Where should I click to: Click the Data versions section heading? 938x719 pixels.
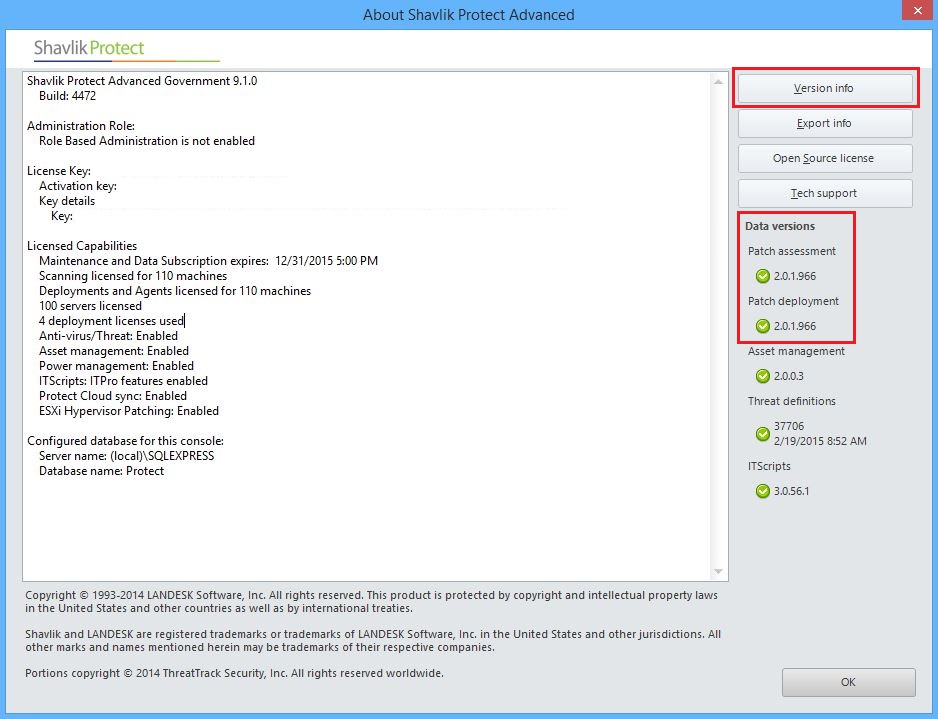[779, 226]
